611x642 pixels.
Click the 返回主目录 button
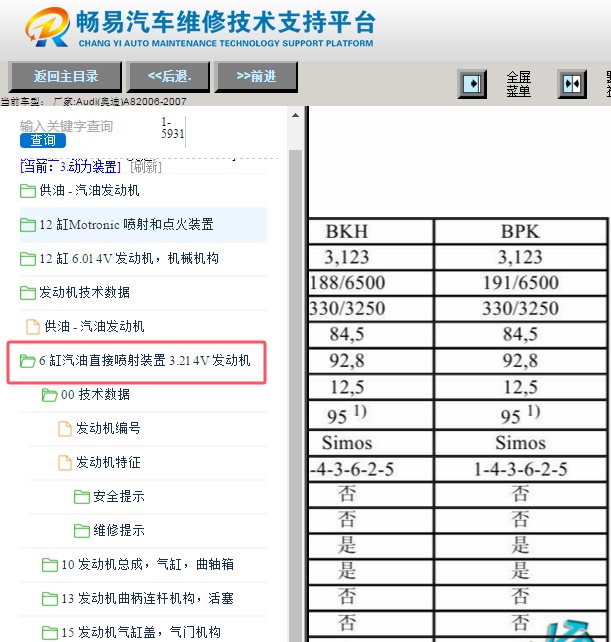coord(65,77)
